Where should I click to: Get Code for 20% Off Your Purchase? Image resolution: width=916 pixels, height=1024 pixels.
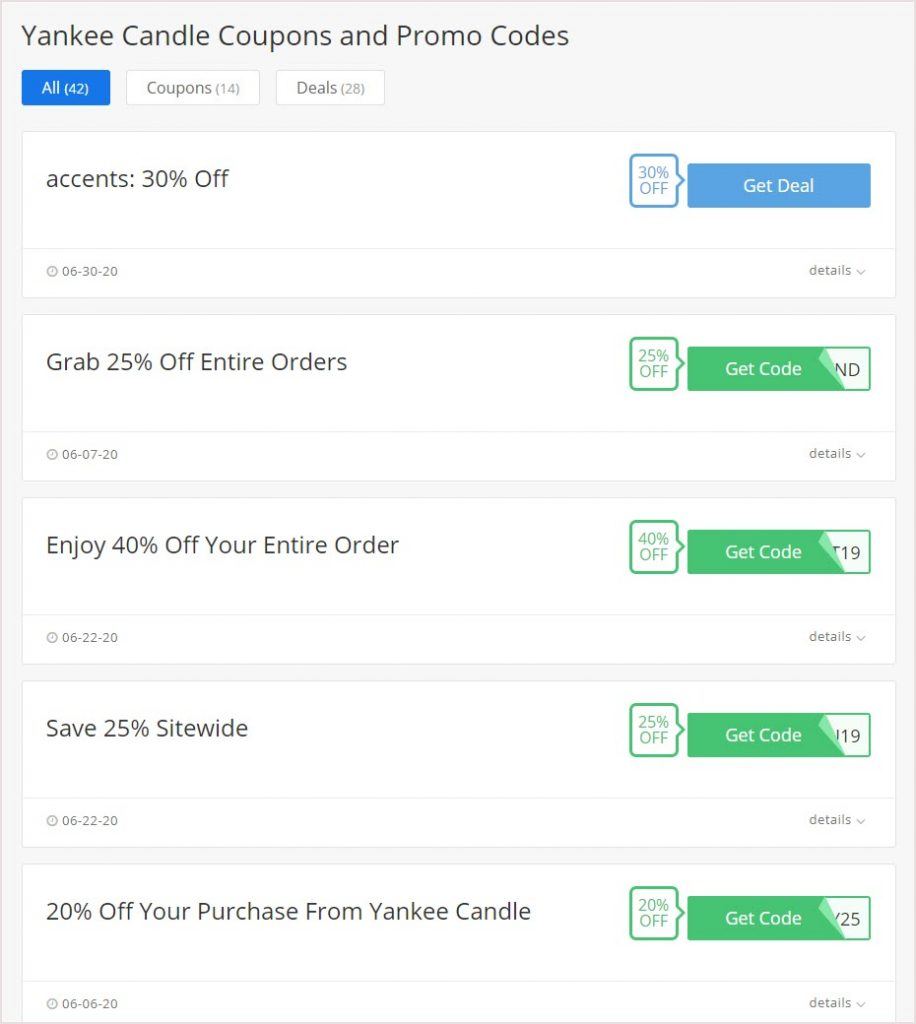[764, 918]
